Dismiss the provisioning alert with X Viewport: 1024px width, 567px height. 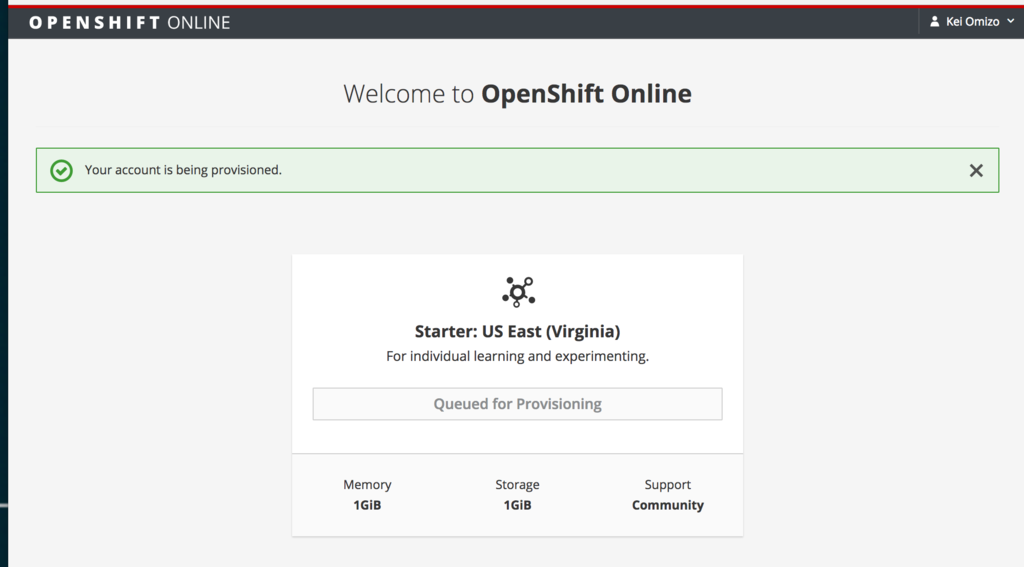click(x=976, y=170)
